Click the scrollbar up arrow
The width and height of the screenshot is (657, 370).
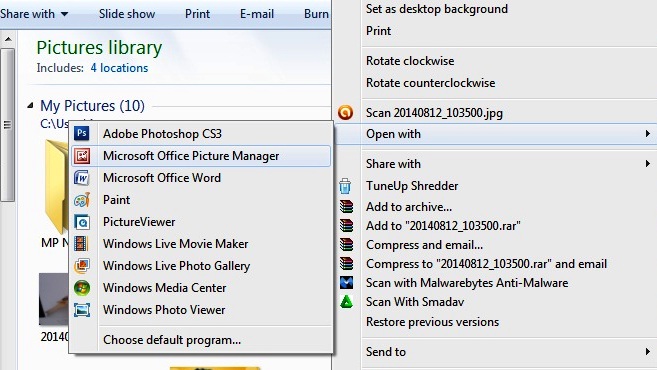(x=8, y=39)
